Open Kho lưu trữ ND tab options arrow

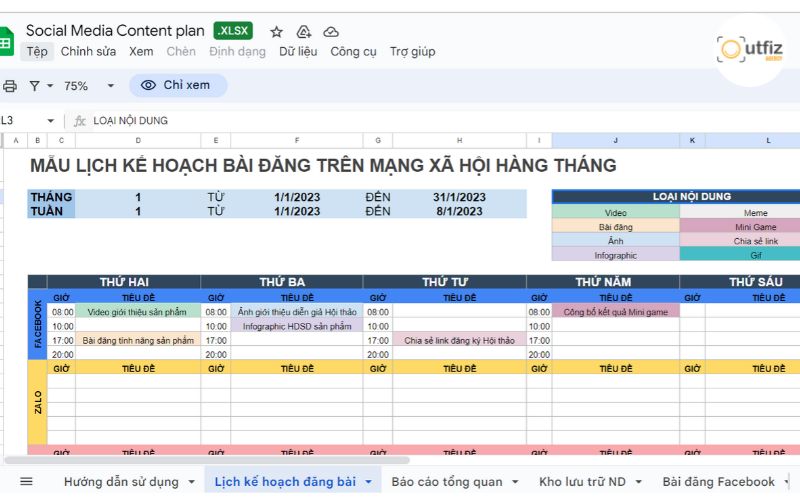click(x=638, y=482)
